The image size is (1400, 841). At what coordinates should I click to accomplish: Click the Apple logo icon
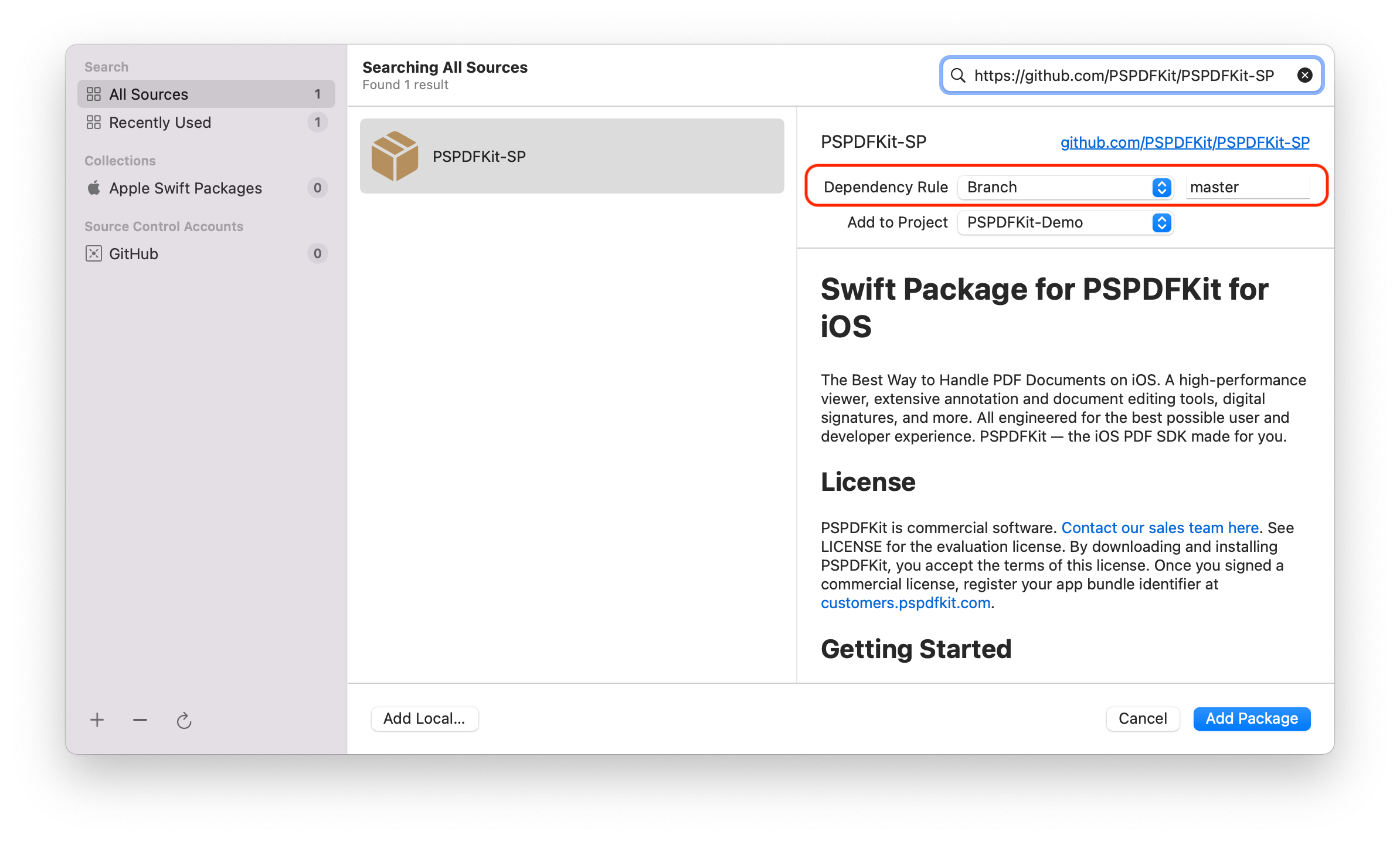[x=94, y=188]
